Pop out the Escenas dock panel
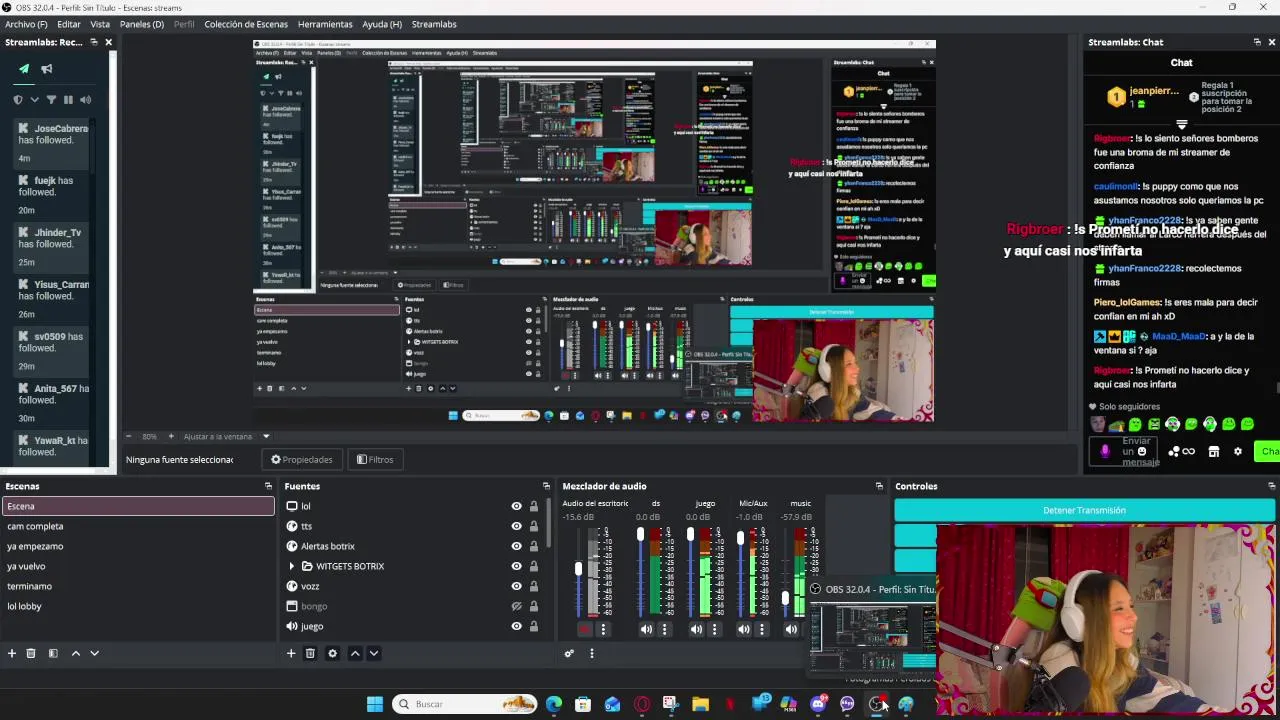The image size is (1280, 720). tap(268, 486)
